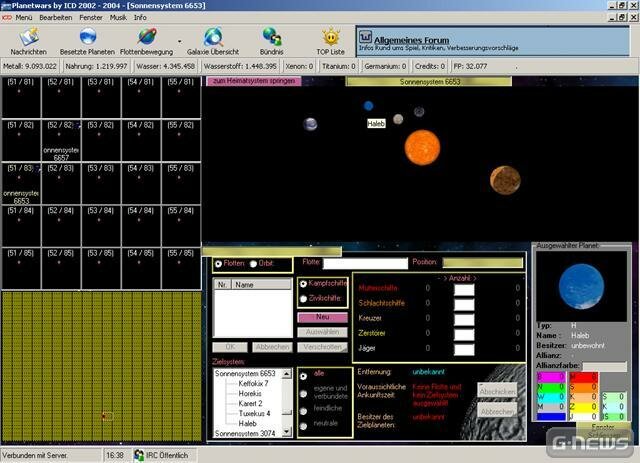Click the forum icon beside Allgemeines Forum

click(x=365, y=38)
